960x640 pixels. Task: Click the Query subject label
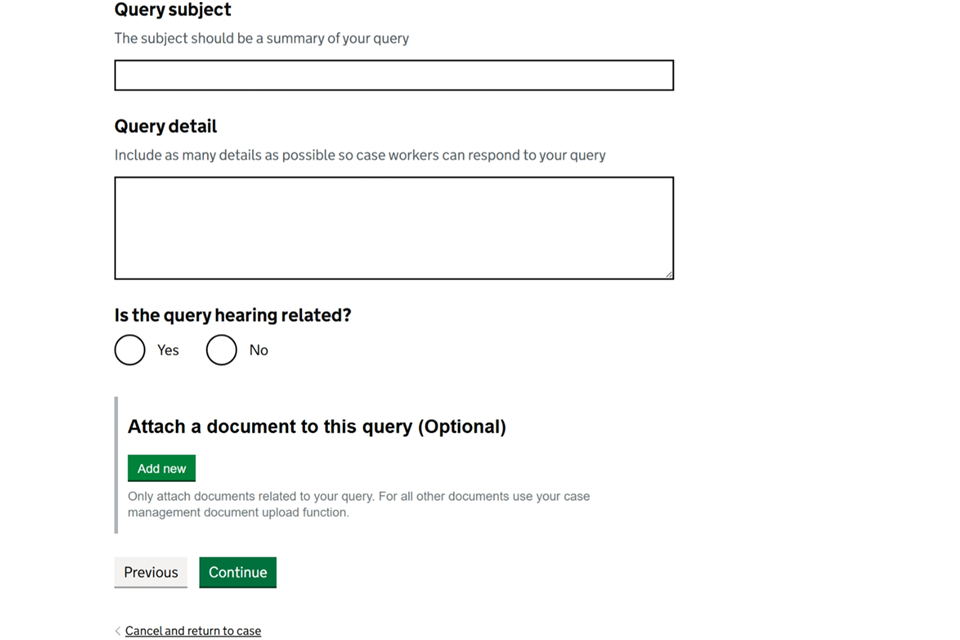[x=172, y=10]
